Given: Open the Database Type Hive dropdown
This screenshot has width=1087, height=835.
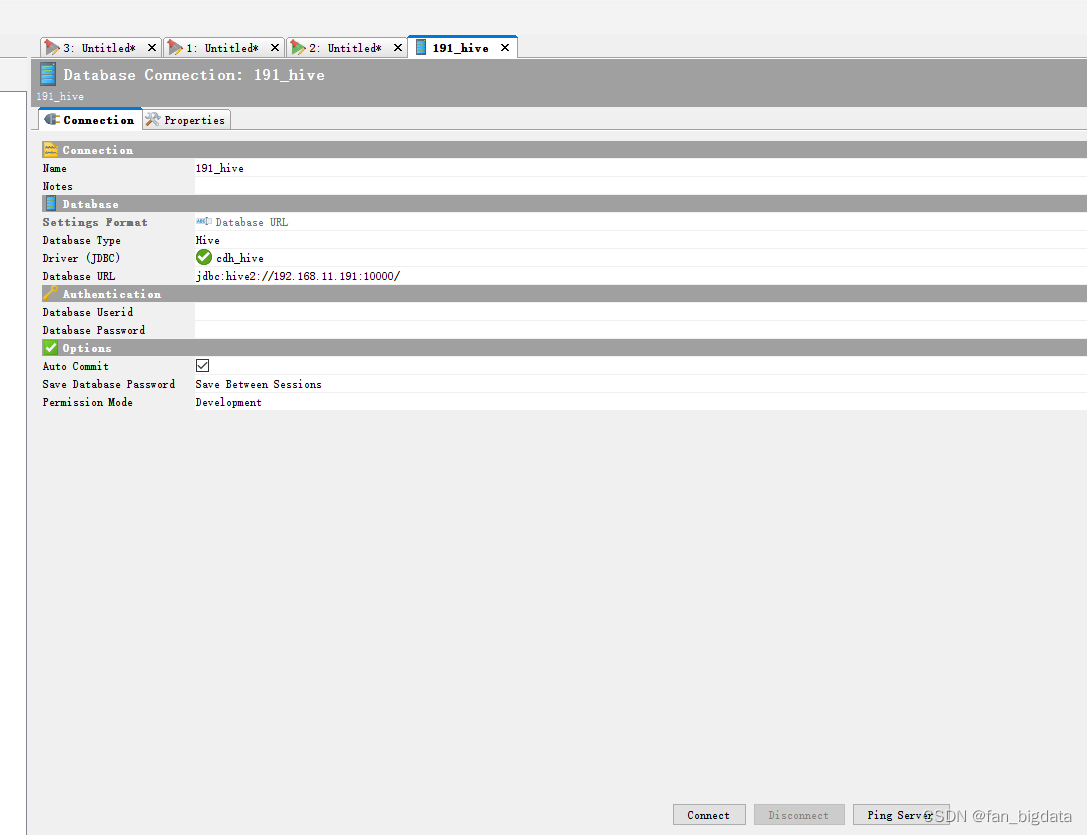Looking at the screenshot, I should coord(641,240).
